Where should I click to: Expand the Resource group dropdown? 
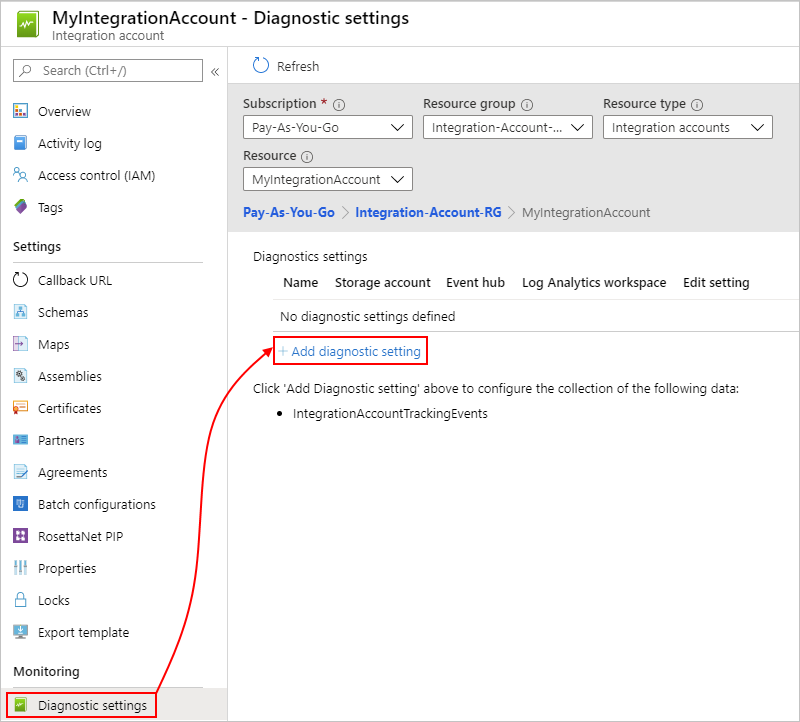coord(507,127)
